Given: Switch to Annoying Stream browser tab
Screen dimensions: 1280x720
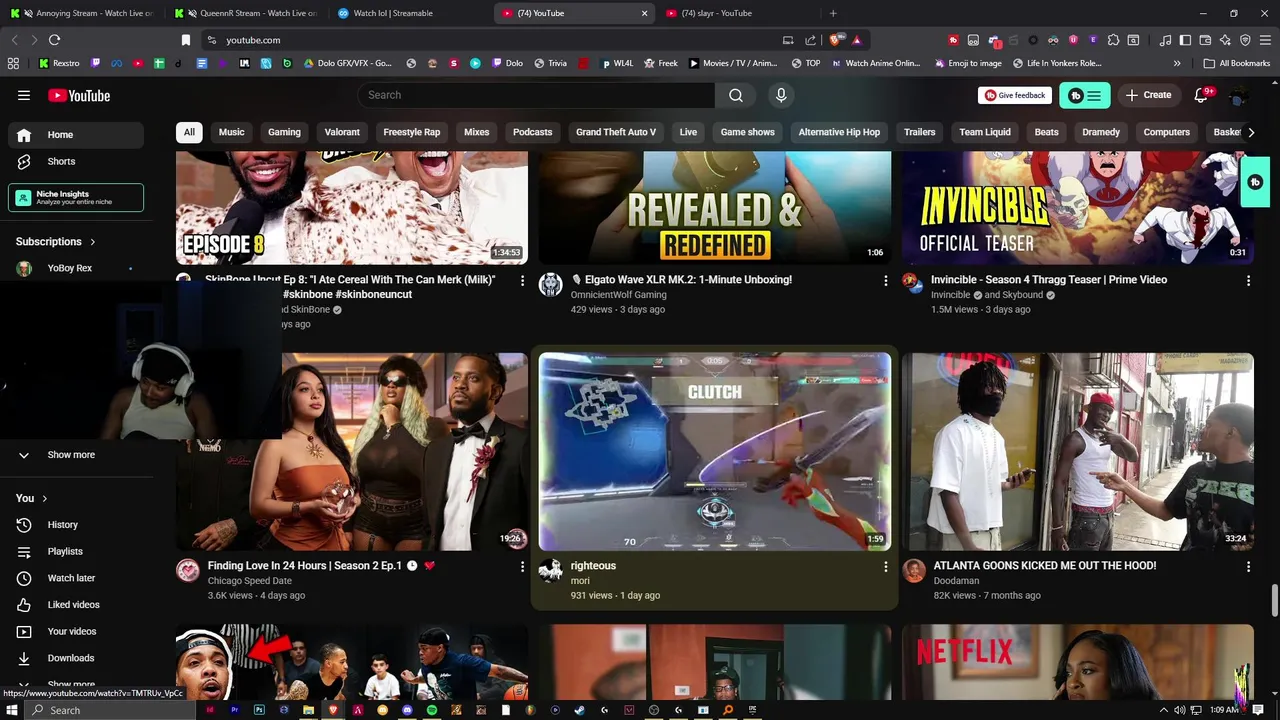Looking at the screenshot, I should pos(82,13).
